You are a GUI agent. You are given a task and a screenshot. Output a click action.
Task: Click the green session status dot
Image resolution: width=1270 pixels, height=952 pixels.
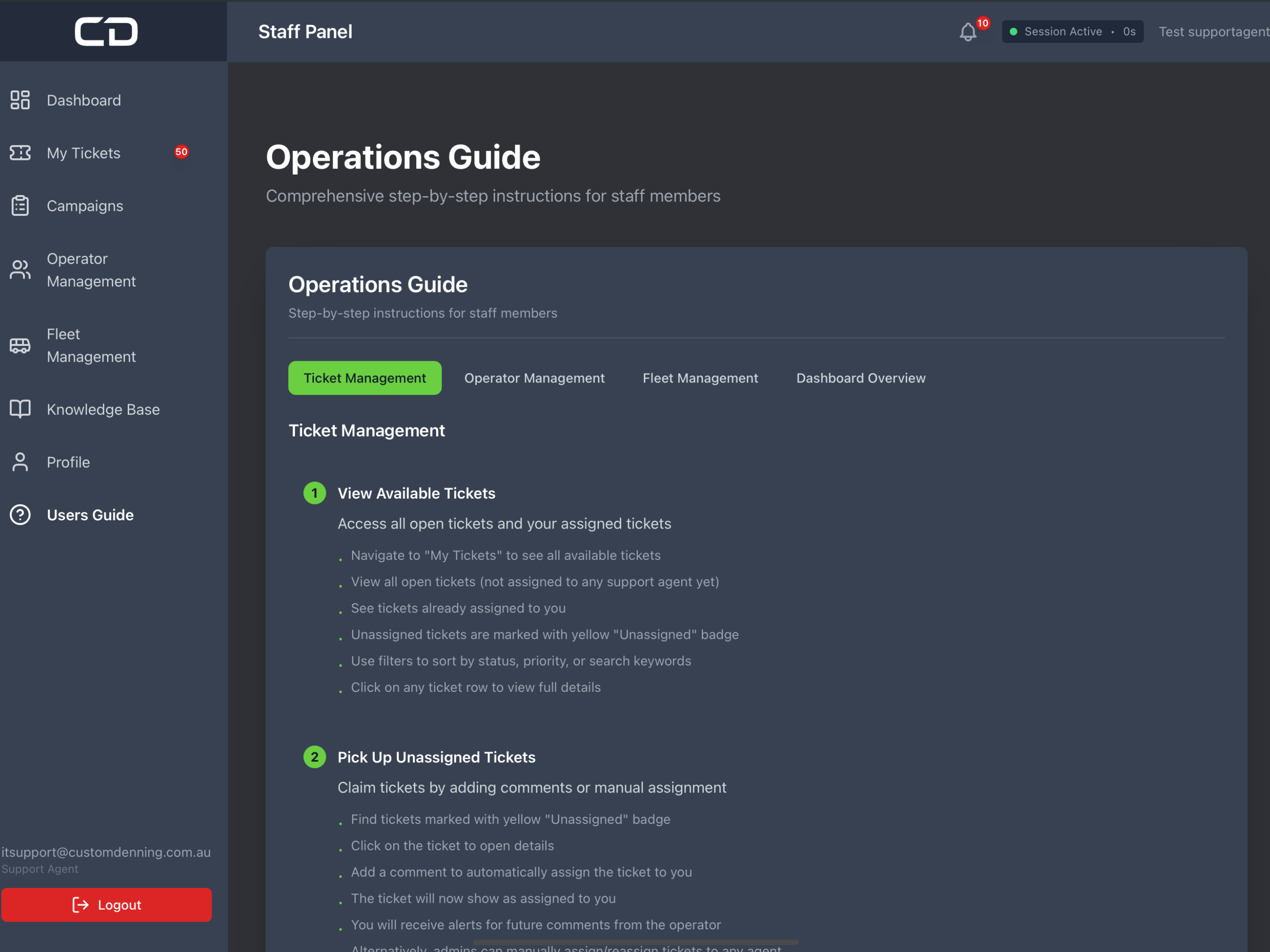click(x=1013, y=31)
